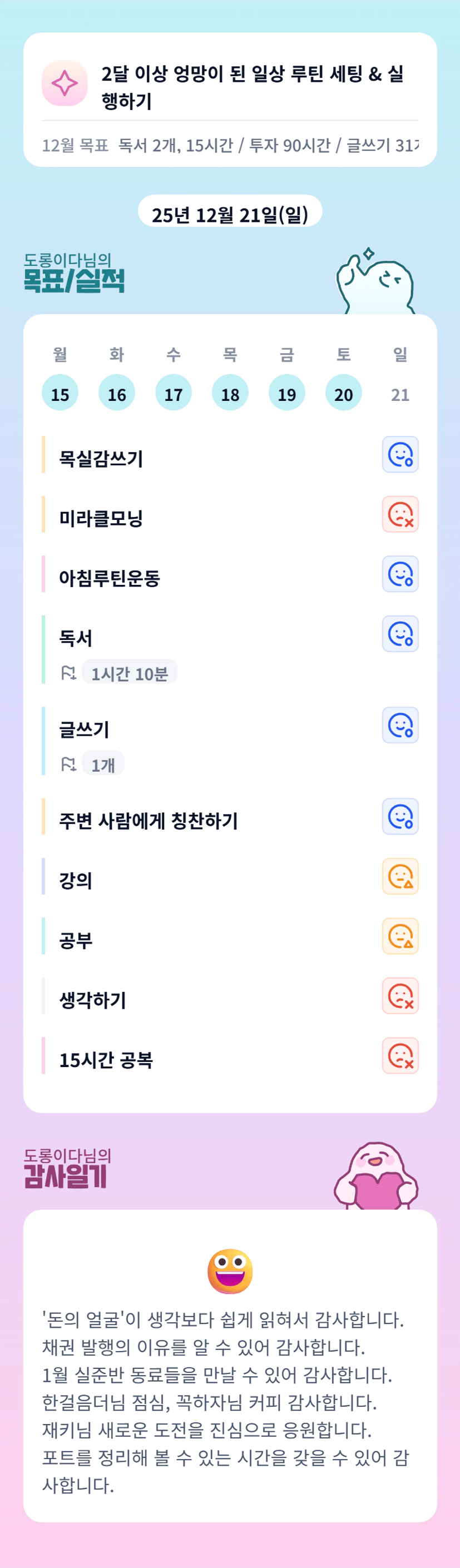Select Saturday 20 in the week row
Image resolution: width=460 pixels, height=1568 pixels.
point(344,393)
